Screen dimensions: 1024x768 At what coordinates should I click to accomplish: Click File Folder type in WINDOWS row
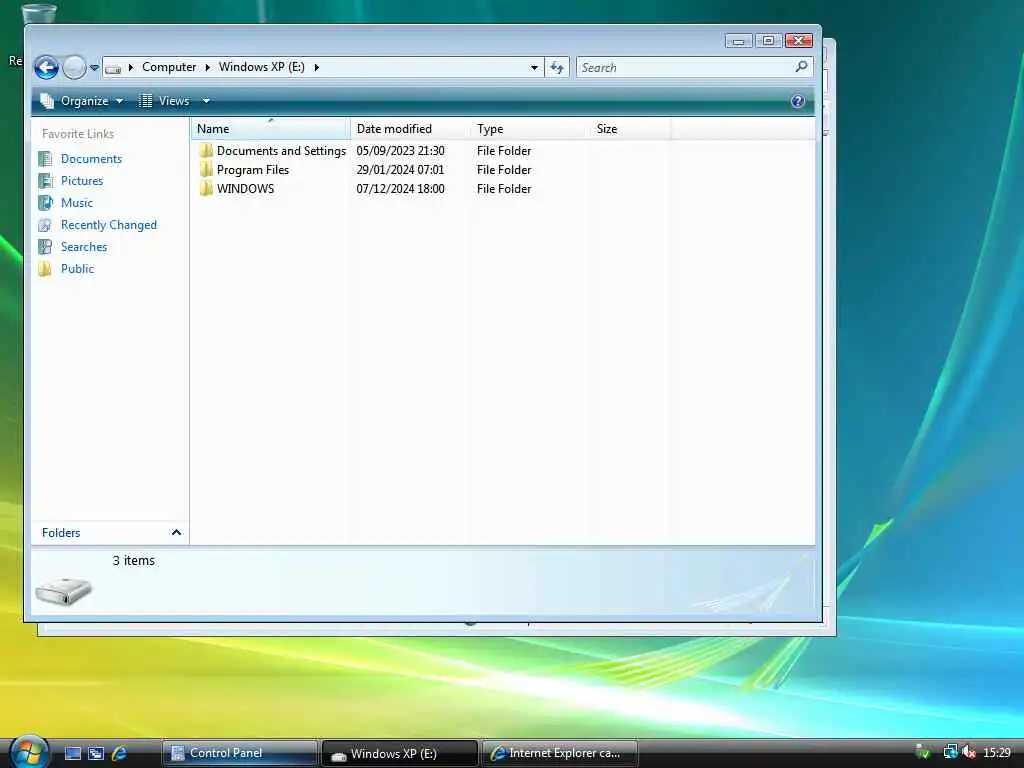pyautogui.click(x=504, y=188)
